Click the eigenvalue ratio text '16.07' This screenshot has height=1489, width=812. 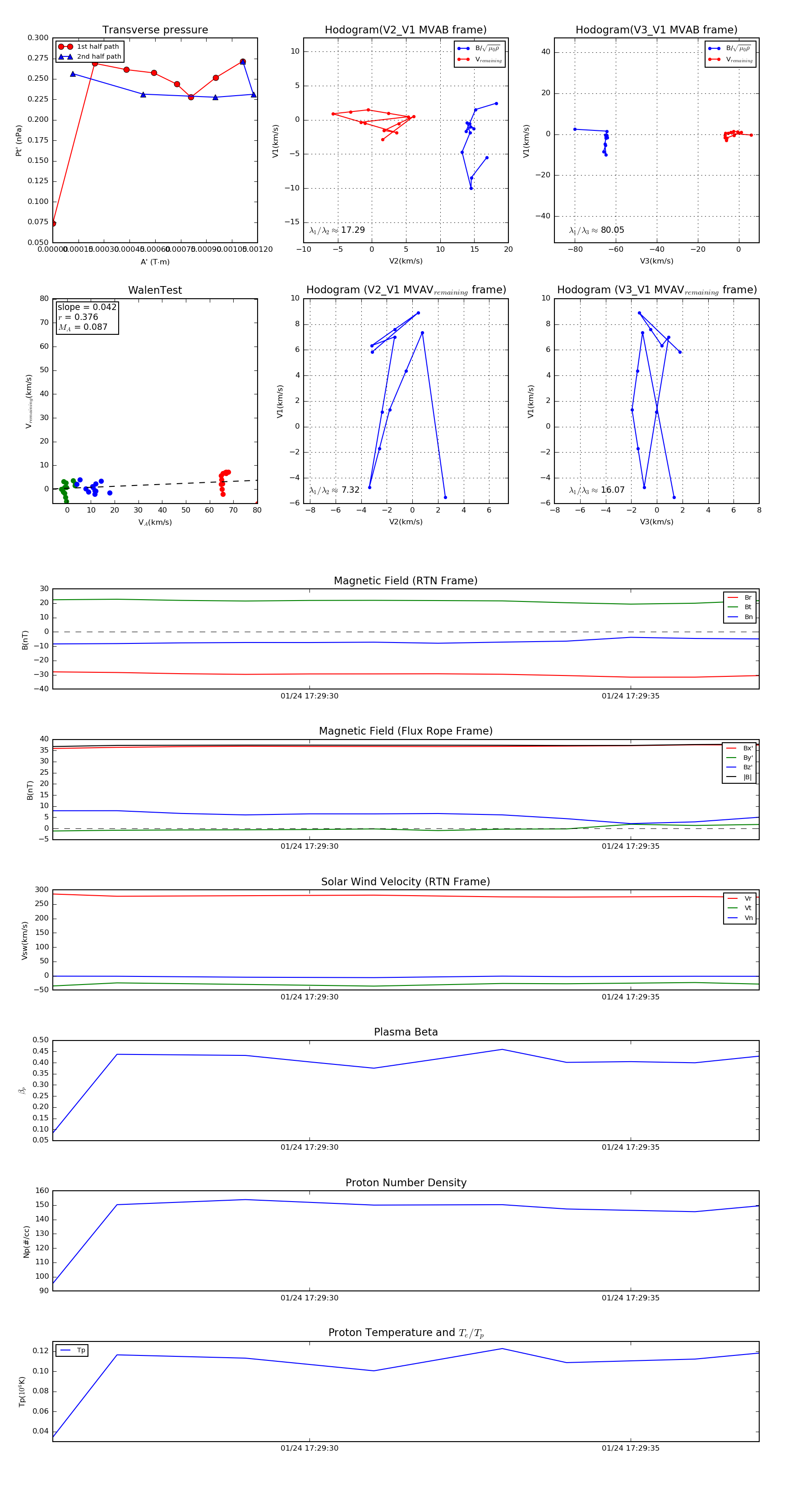[x=613, y=490]
